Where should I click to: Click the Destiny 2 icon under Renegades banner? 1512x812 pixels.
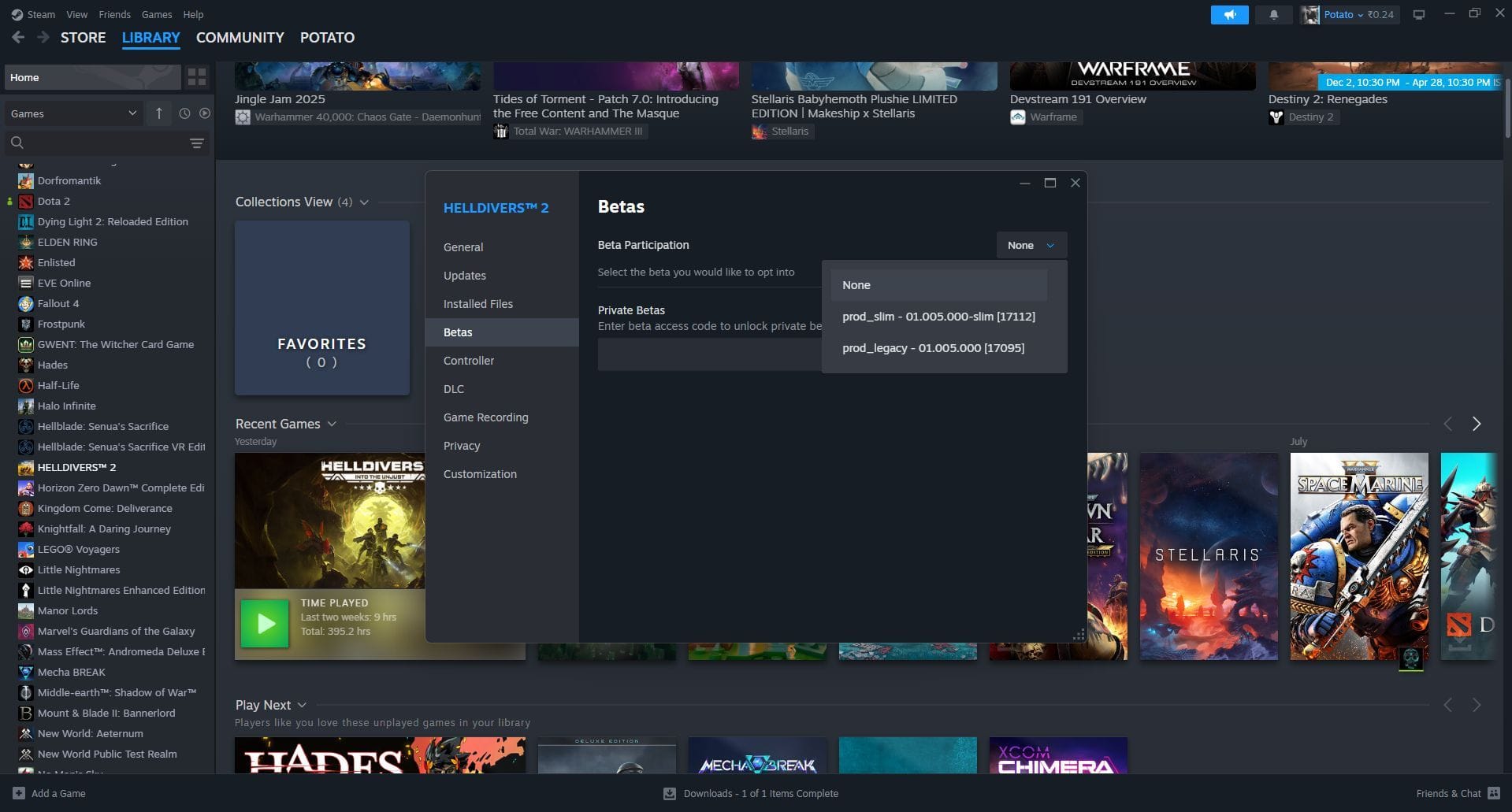click(x=1276, y=117)
